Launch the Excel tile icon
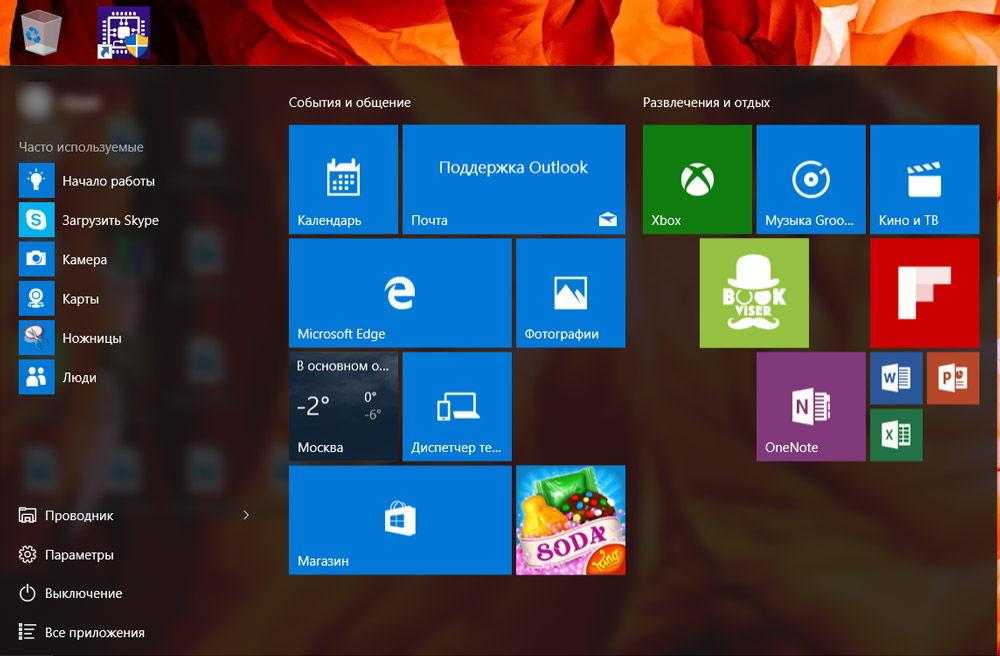Image resolution: width=1000 pixels, height=656 pixels. [x=895, y=435]
